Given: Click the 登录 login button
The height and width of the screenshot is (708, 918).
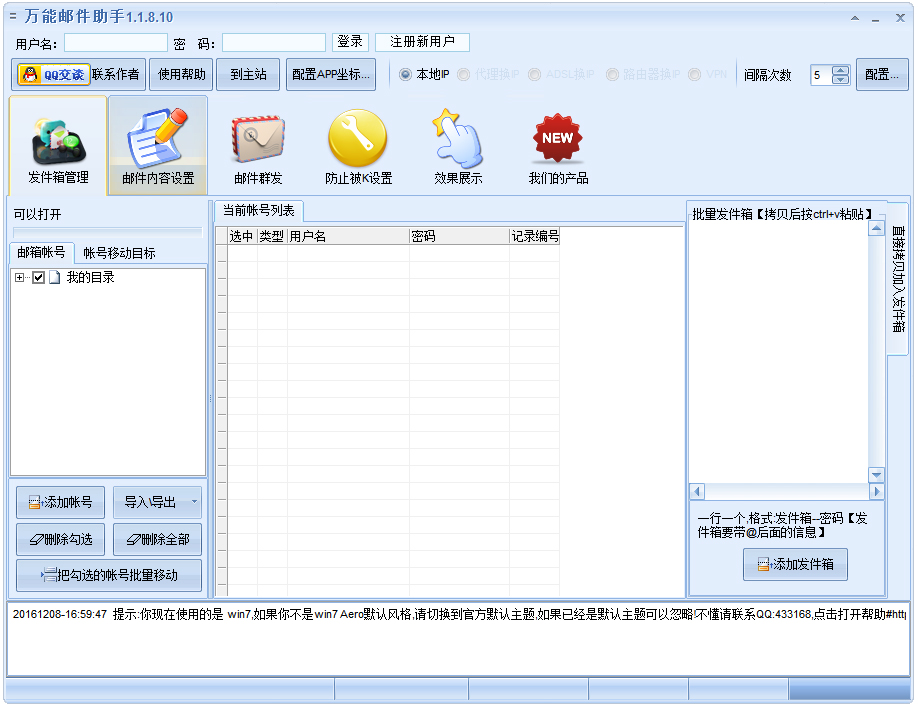Looking at the screenshot, I should 350,42.
